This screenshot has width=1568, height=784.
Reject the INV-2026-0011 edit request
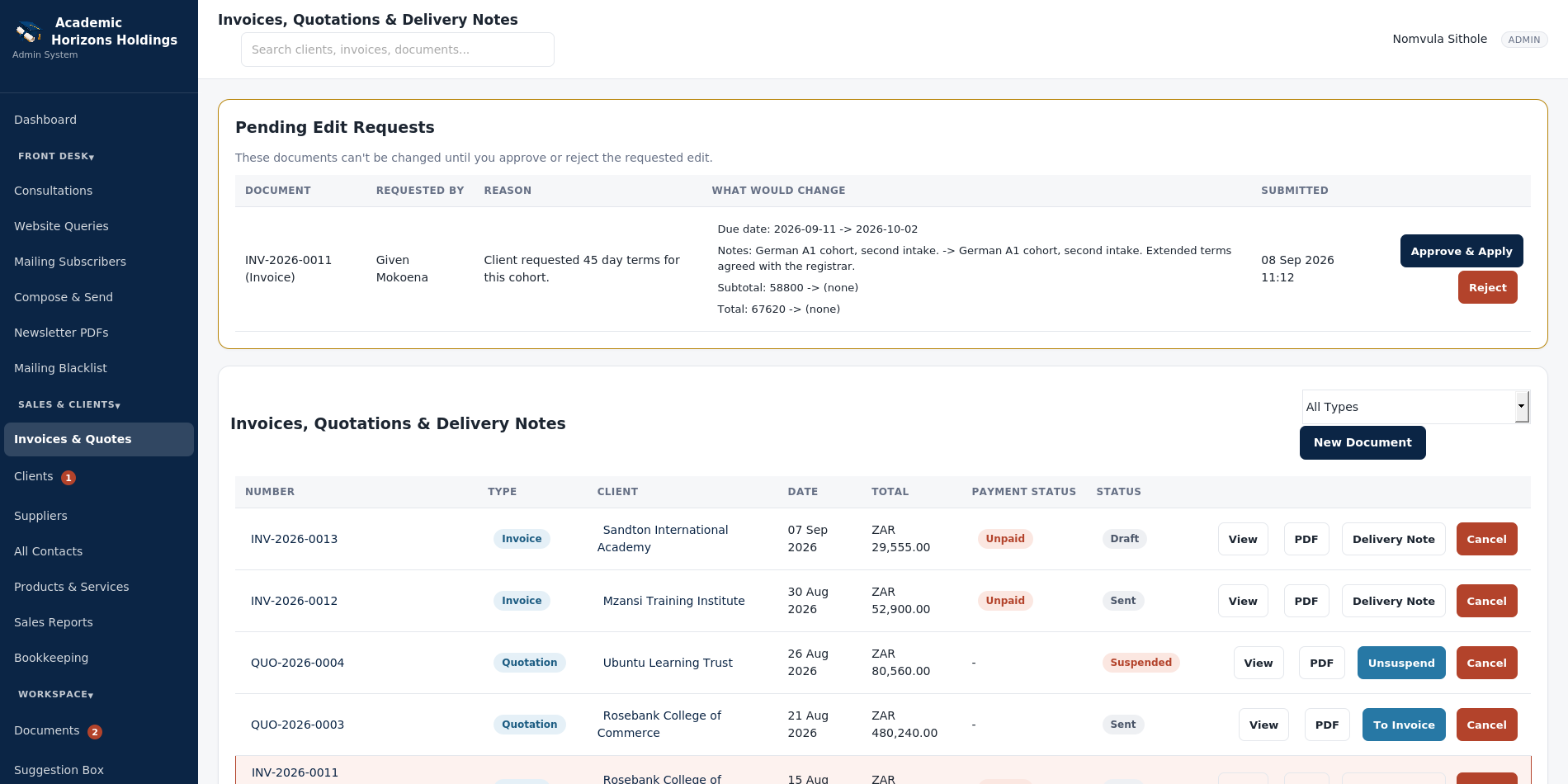pos(1487,287)
